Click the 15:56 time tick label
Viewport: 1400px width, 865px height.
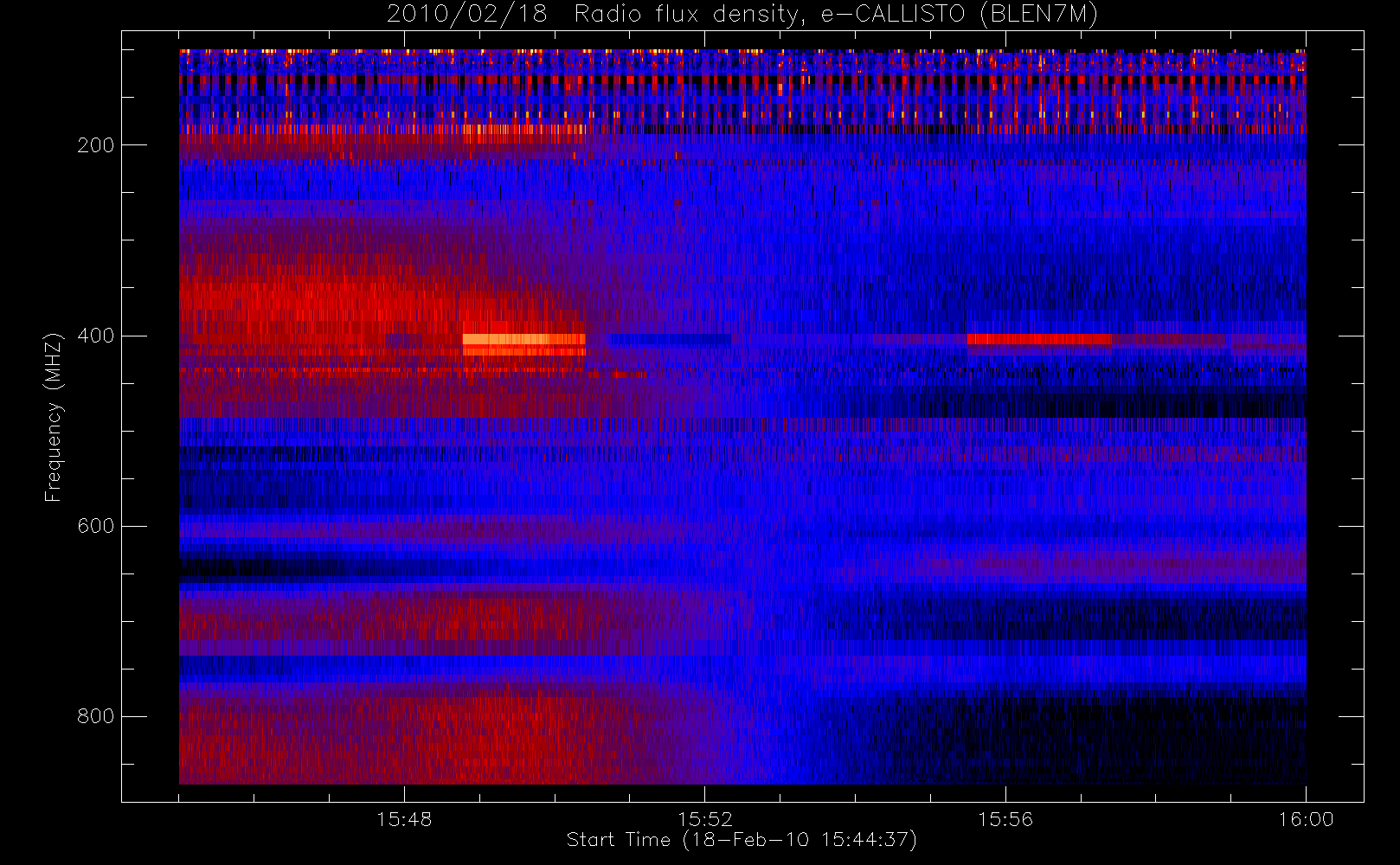pos(1005,819)
